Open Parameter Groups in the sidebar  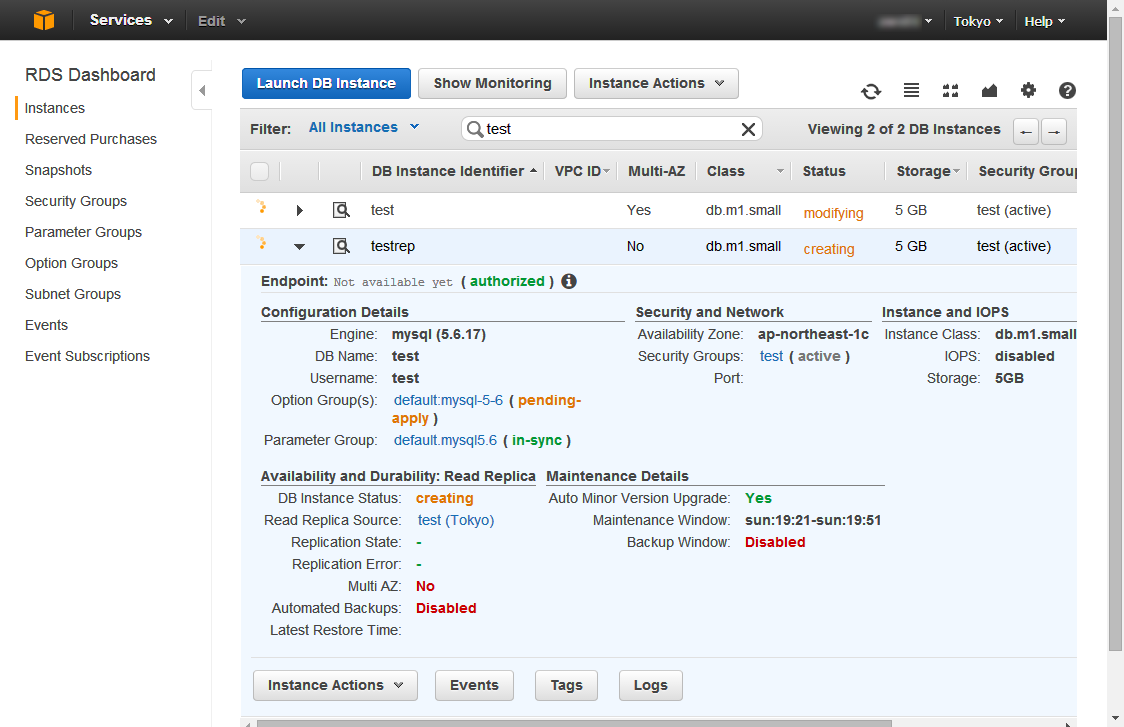pyautogui.click(x=83, y=232)
